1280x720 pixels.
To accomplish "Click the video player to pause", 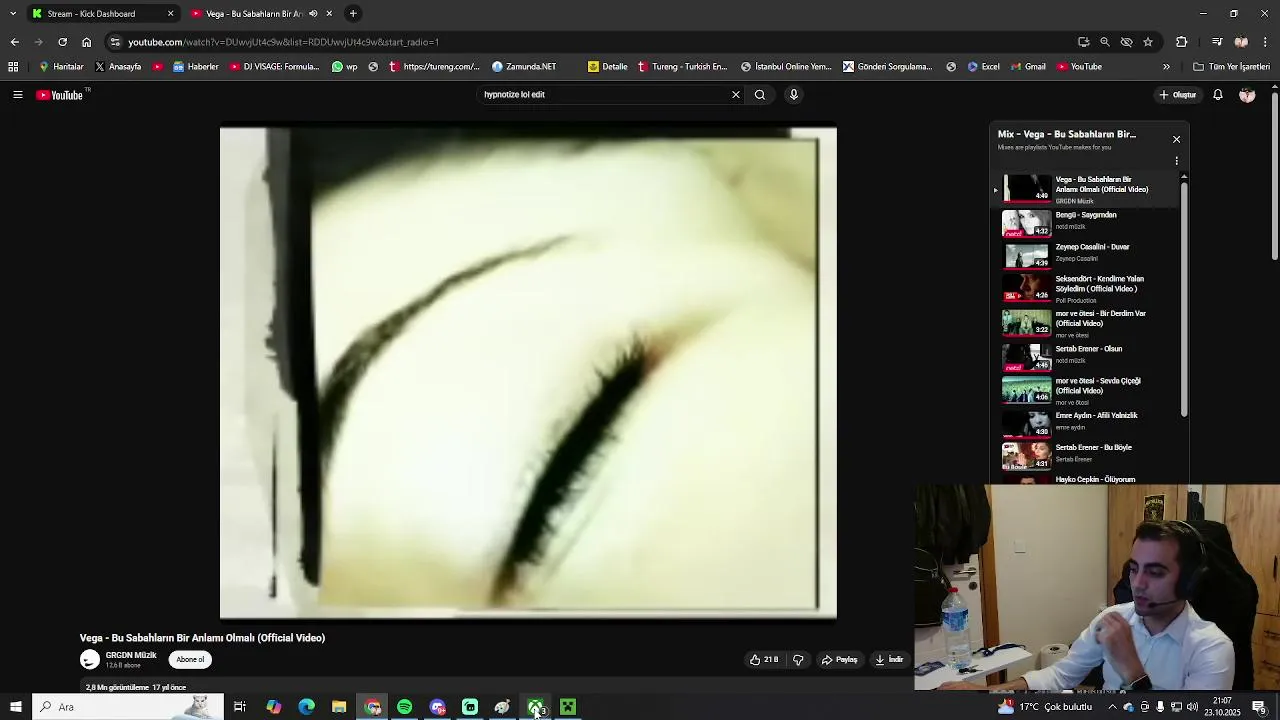I will [x=528, y=372].
